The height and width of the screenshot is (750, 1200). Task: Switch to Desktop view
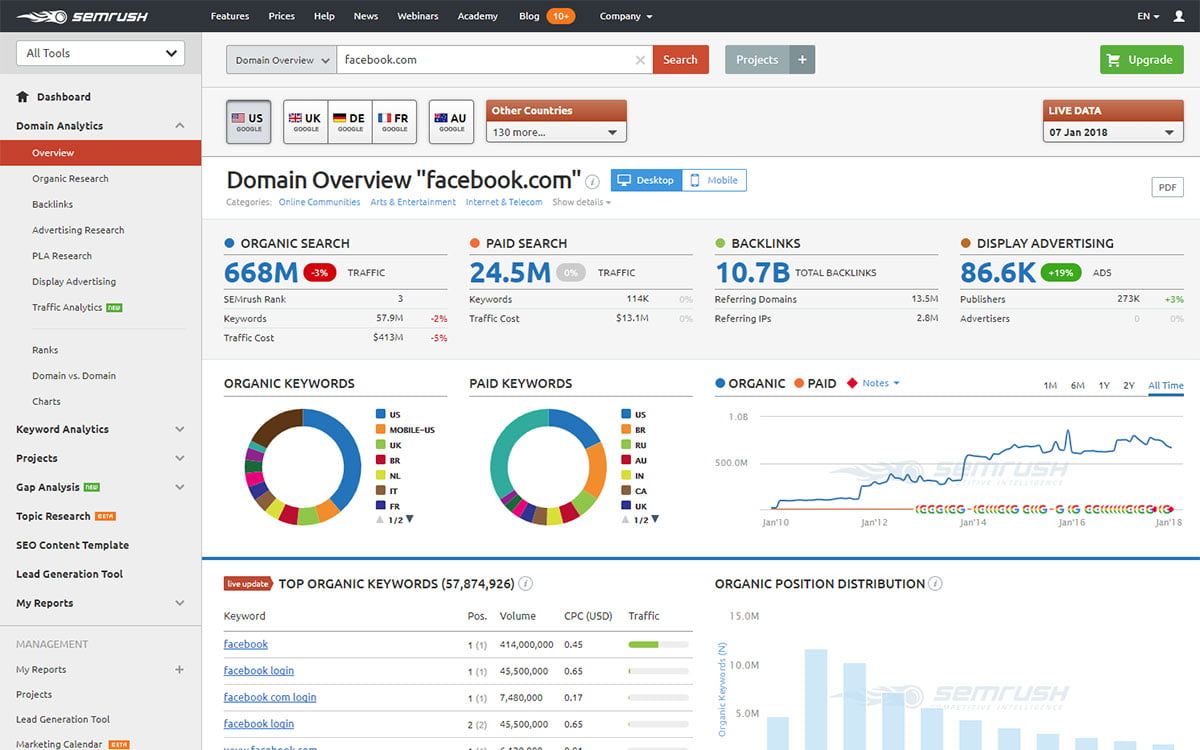point(646,180)
